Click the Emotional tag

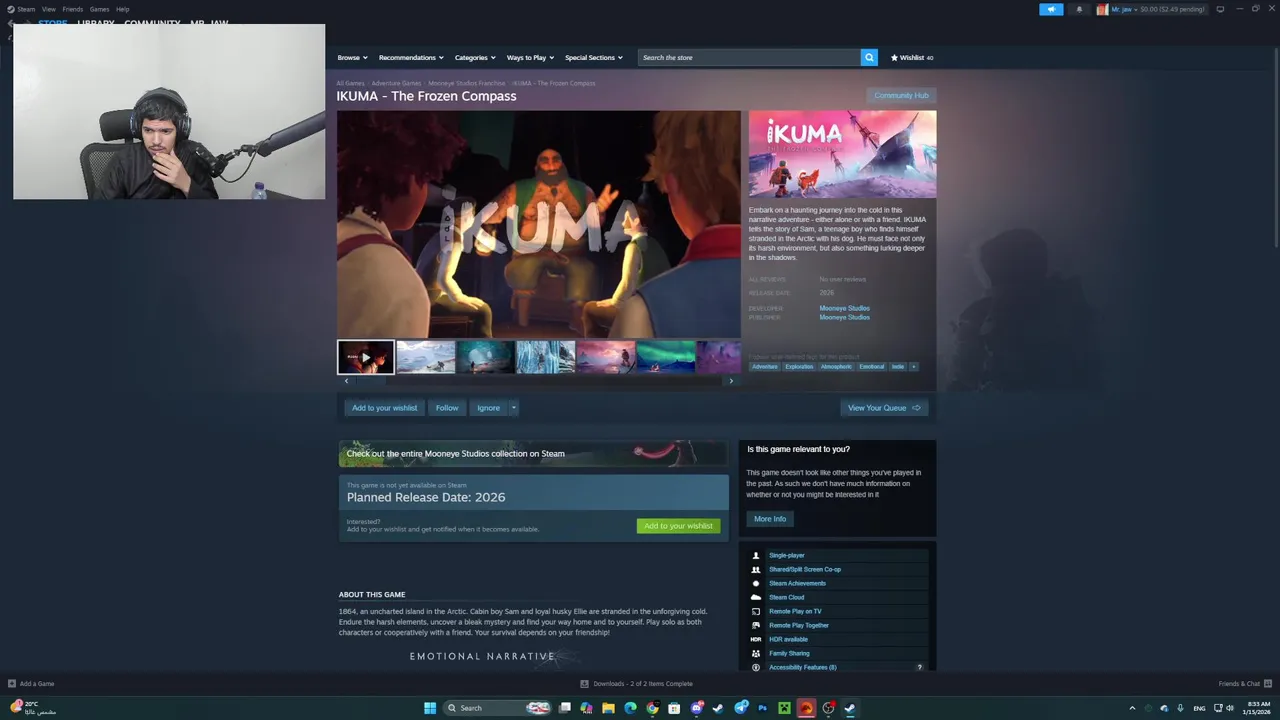(872, 367)
